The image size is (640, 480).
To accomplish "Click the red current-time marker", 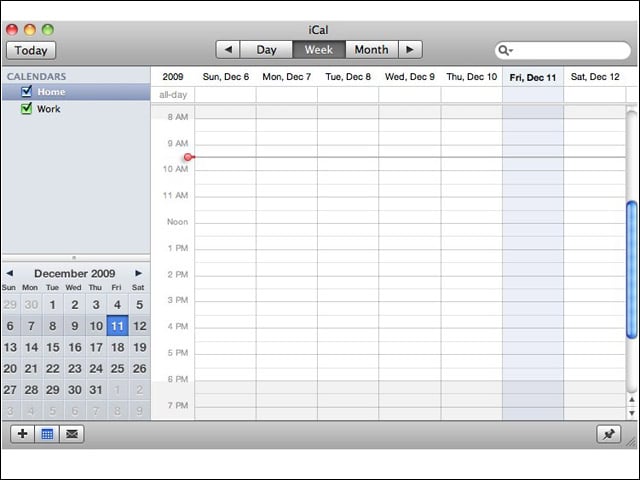I will pyautogui.click(x=188, y=157).
